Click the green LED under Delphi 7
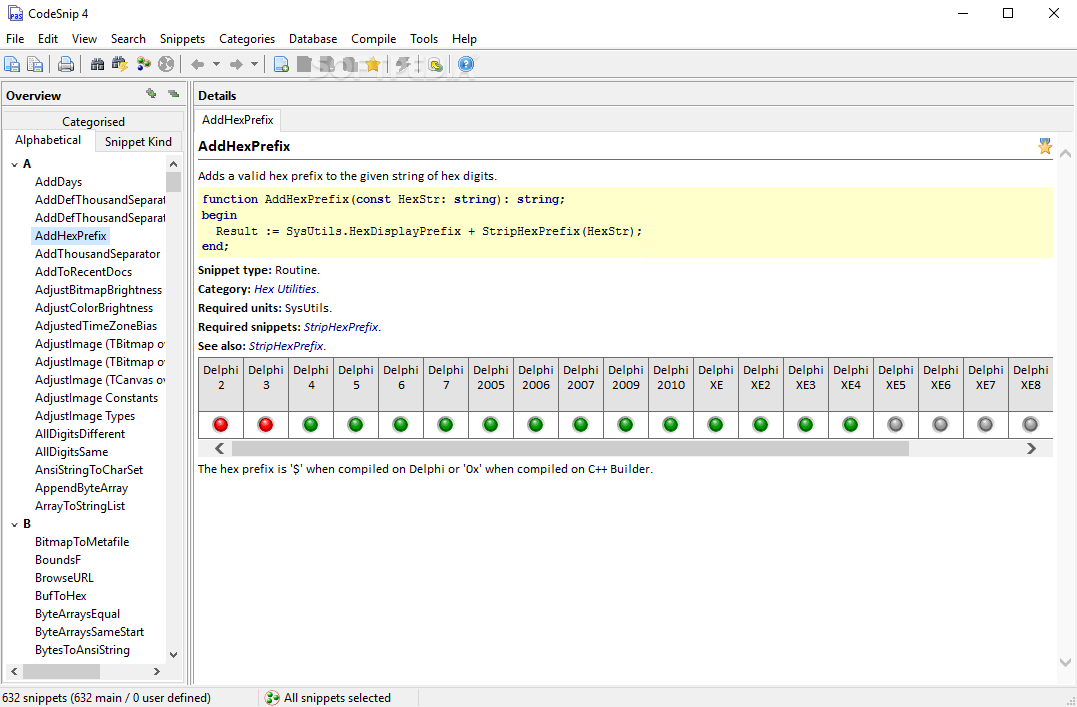The image size is (1077, 707). (446, 425)
